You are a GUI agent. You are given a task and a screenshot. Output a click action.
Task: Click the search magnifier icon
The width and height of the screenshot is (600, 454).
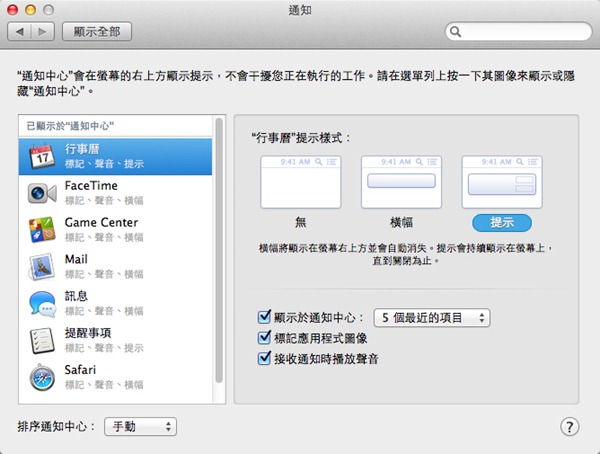pyautogui.click(x=455, y=31)
